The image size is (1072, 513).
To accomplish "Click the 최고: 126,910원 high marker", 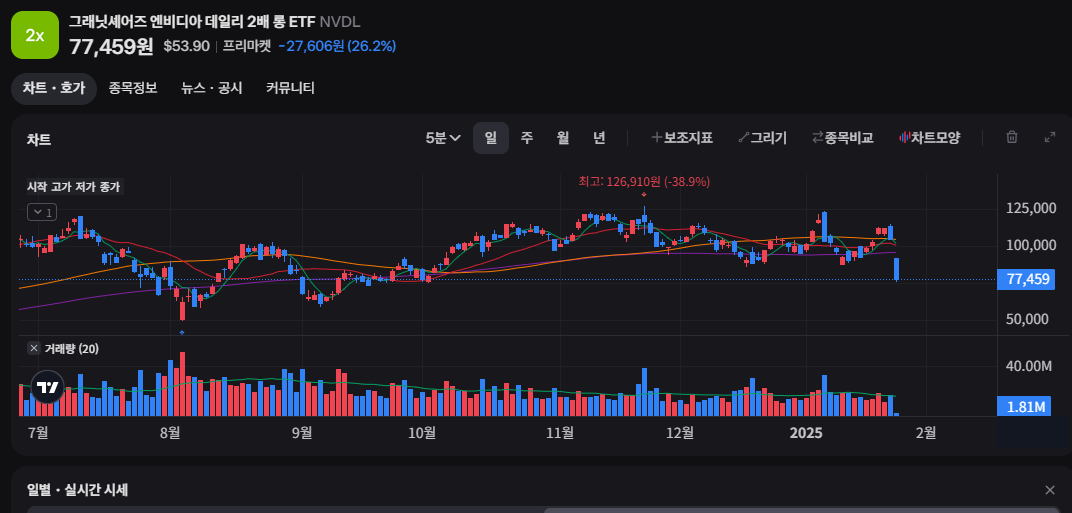I will tap(644, 182).
